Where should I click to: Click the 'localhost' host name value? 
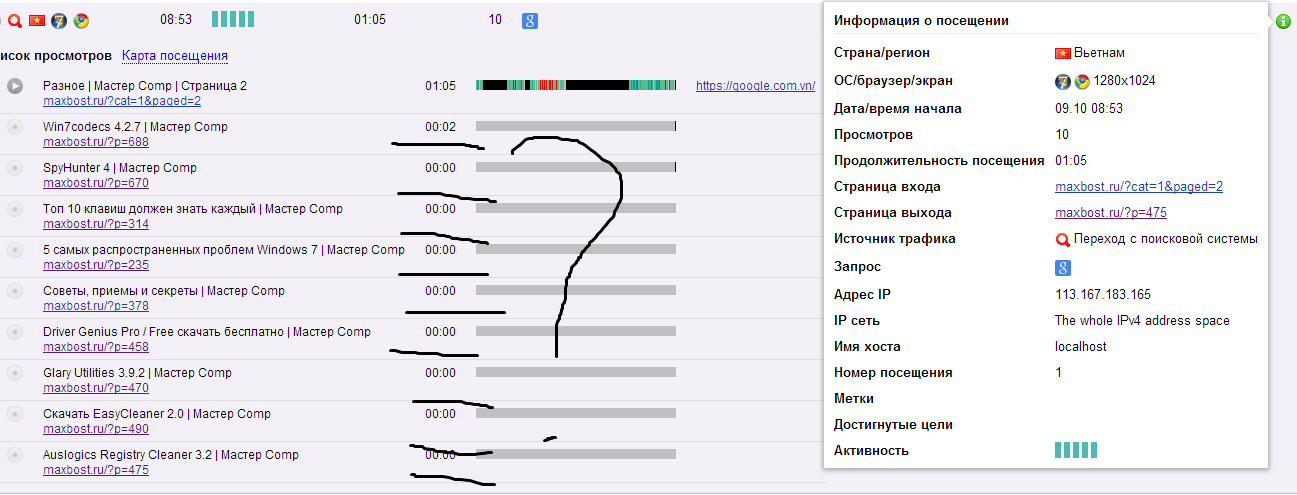coord(1081,347)
